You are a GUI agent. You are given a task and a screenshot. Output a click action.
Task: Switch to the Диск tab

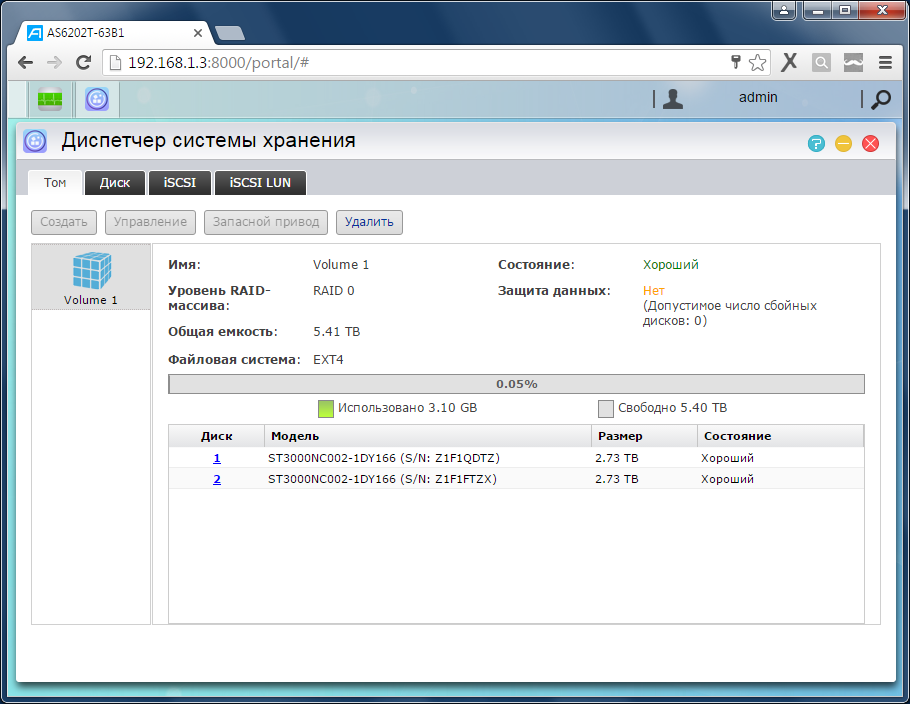point(115,183)
